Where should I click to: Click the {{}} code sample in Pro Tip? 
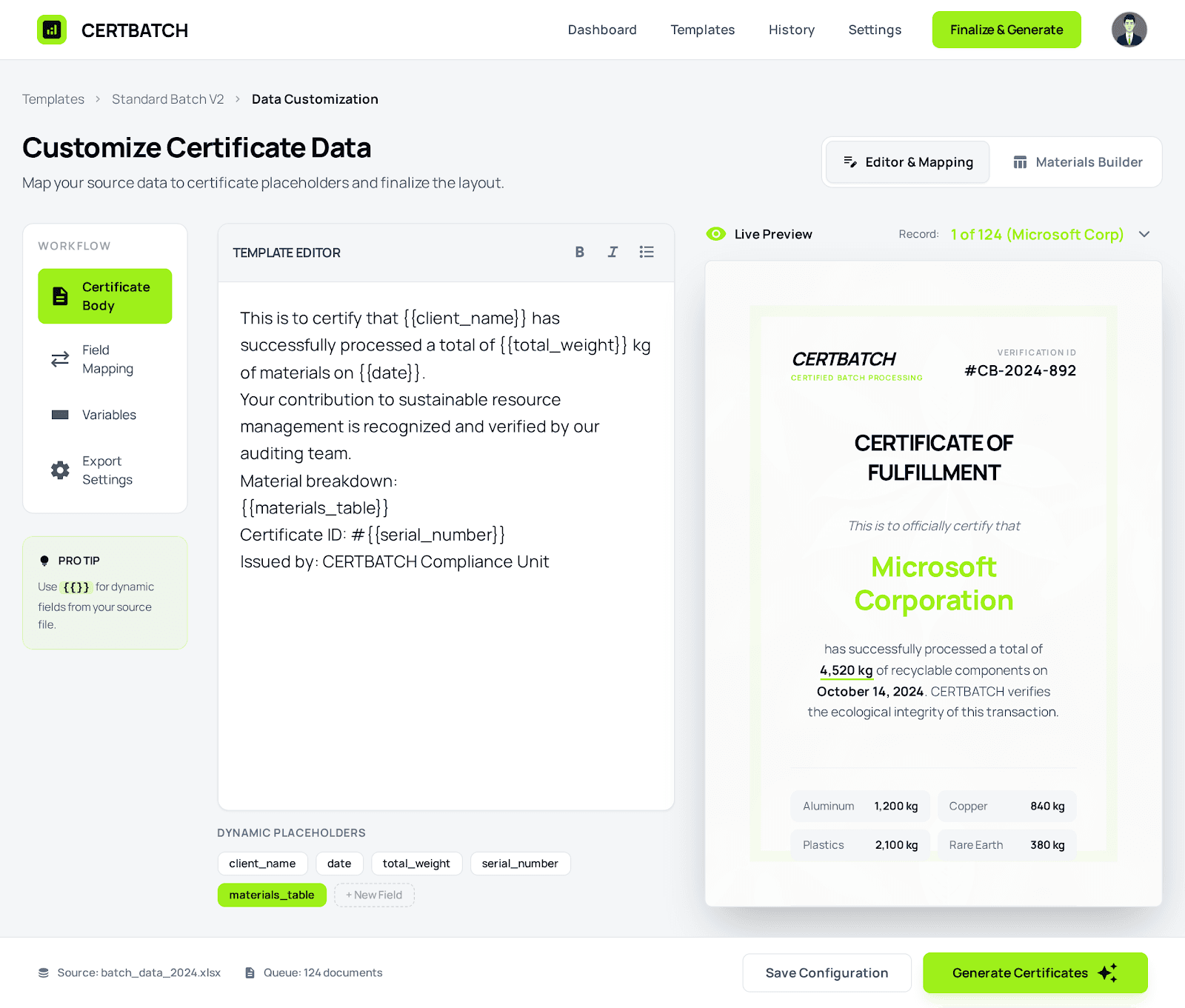point(76,587)
